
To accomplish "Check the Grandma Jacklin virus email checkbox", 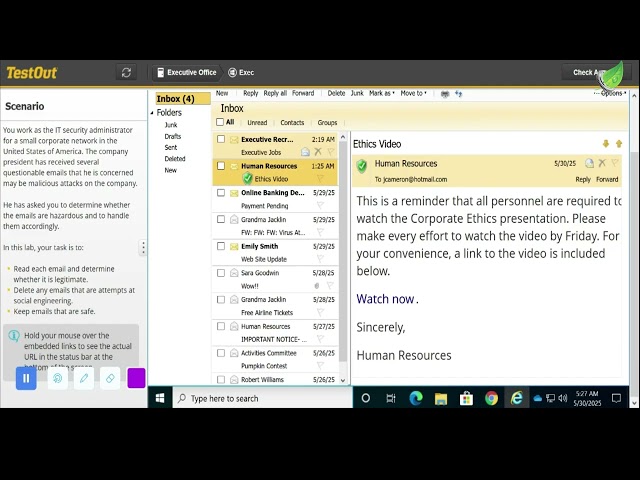I will pos(221,220).
